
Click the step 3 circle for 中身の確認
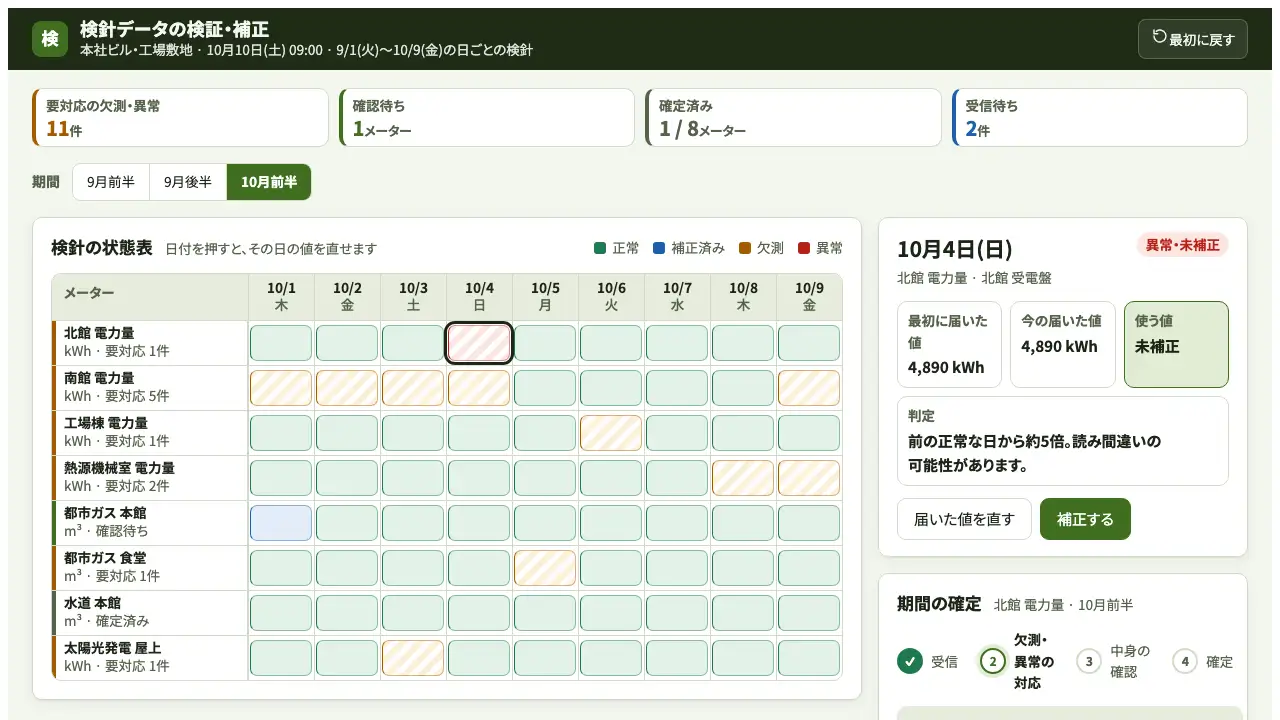[1089, 661]
